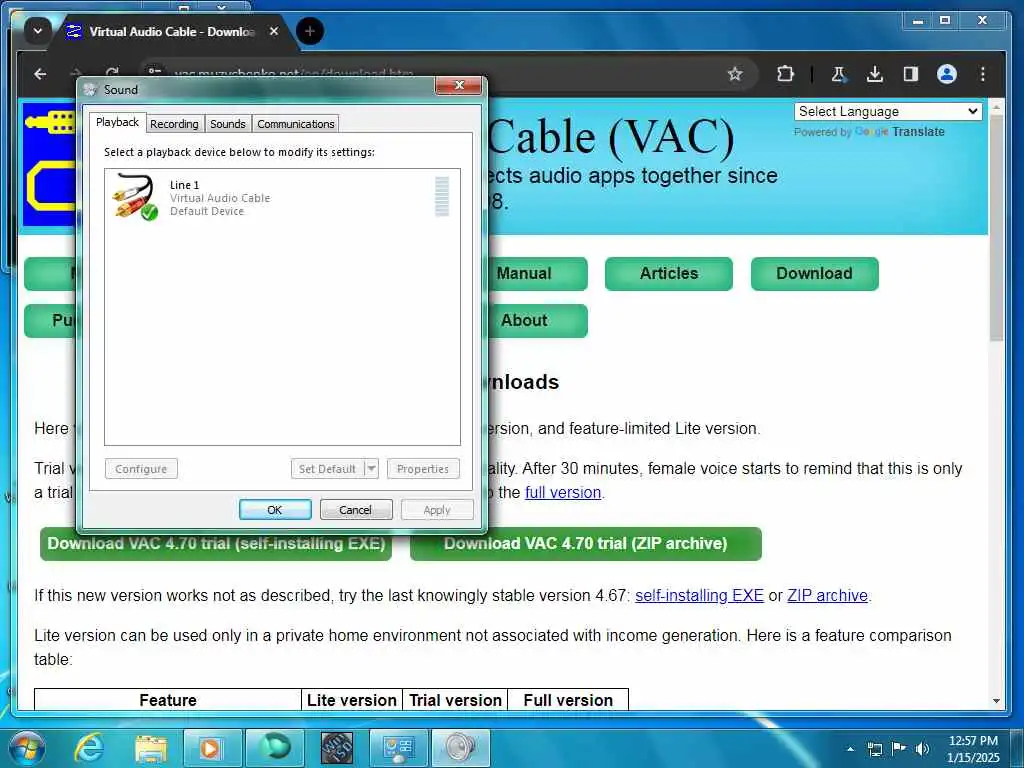Open the Chrome downloads icon

[x=875, y=74]
